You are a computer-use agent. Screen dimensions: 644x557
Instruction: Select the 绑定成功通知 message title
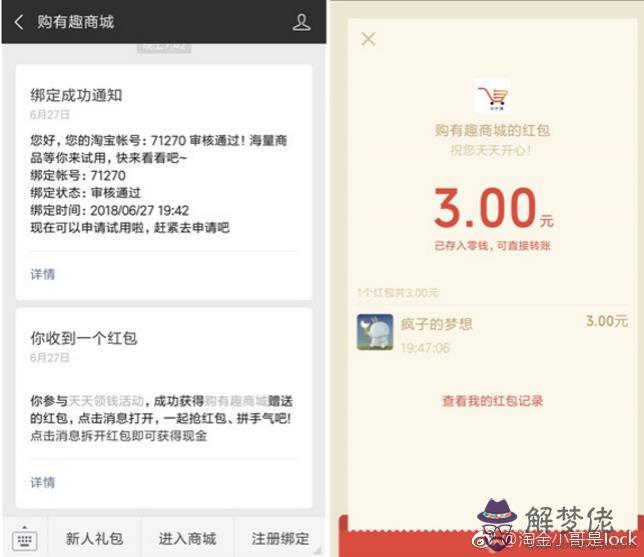(76, 95)
